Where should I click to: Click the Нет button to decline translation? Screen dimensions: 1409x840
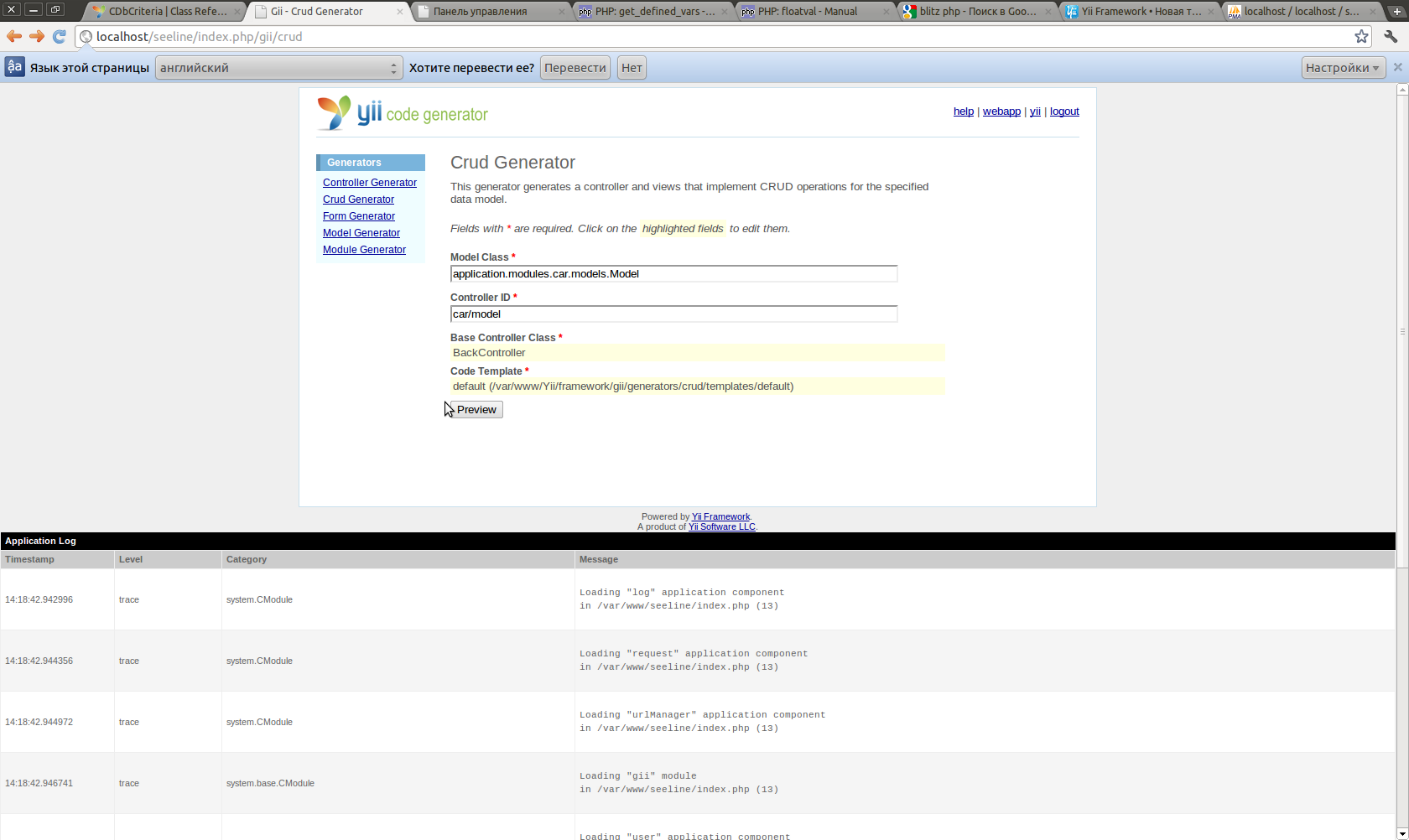click(x=632, y=68)
